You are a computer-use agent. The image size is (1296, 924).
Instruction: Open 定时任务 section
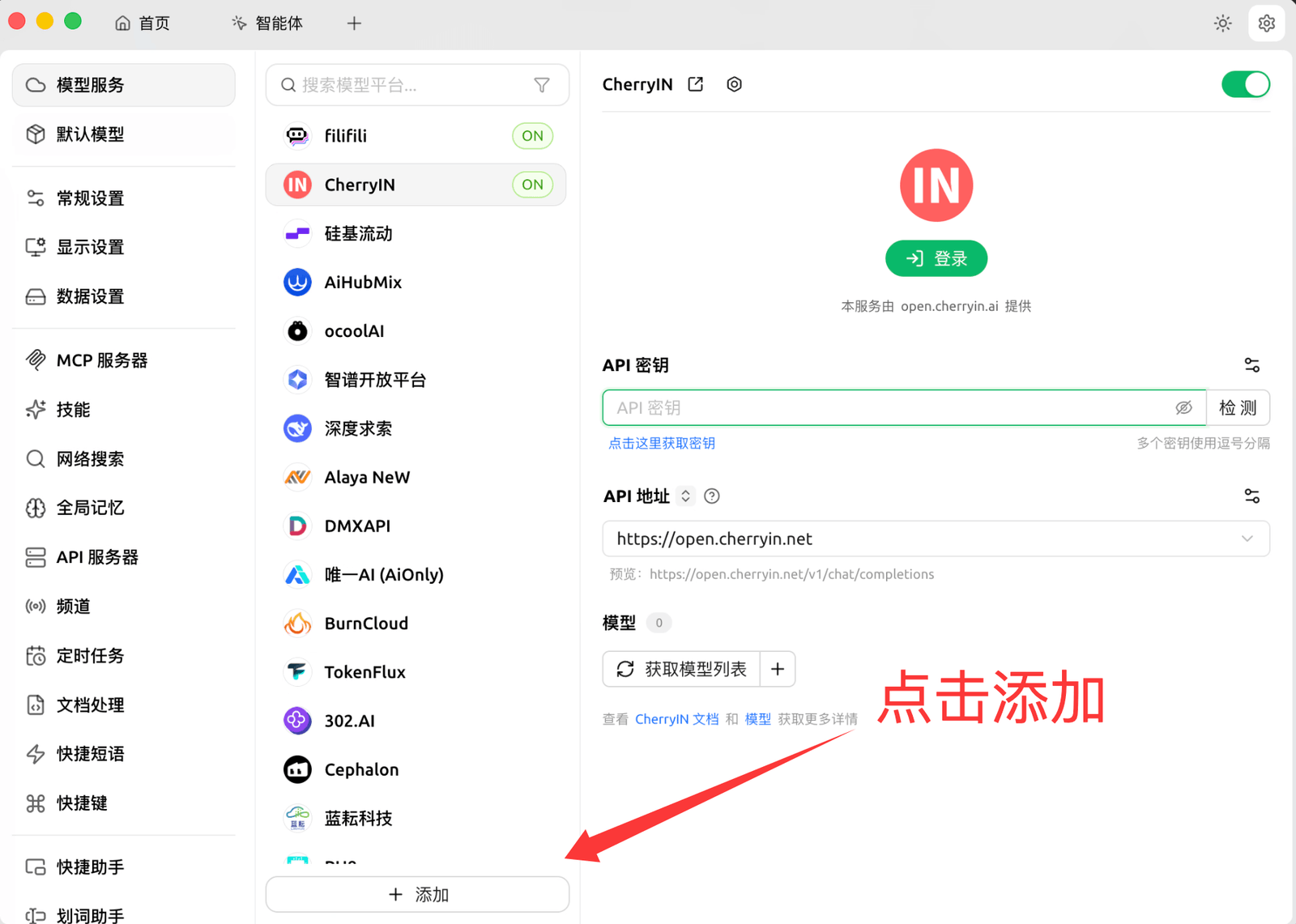[x=124, y=656]
